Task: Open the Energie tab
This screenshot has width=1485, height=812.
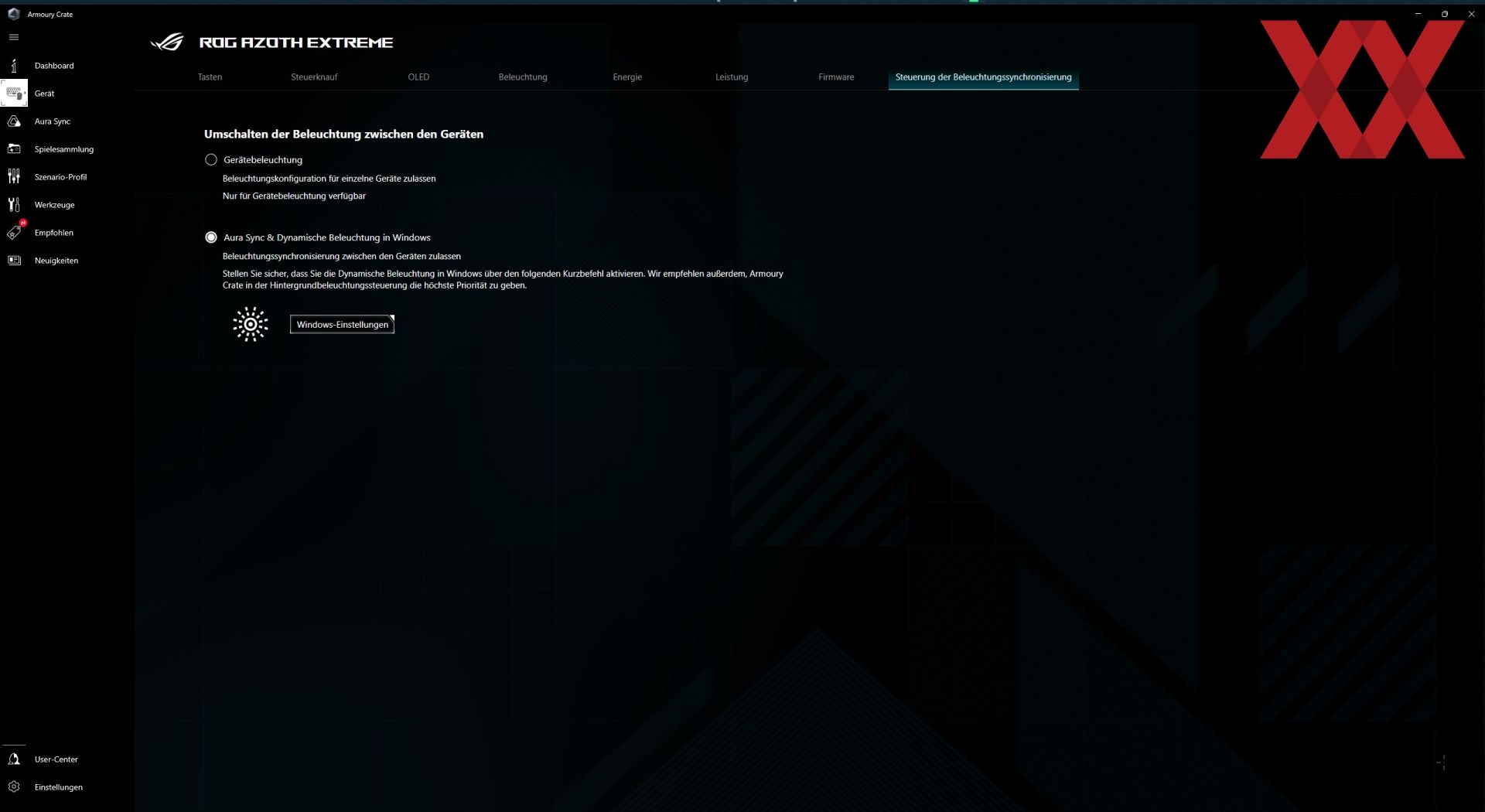Action: (x=627, y=77)
